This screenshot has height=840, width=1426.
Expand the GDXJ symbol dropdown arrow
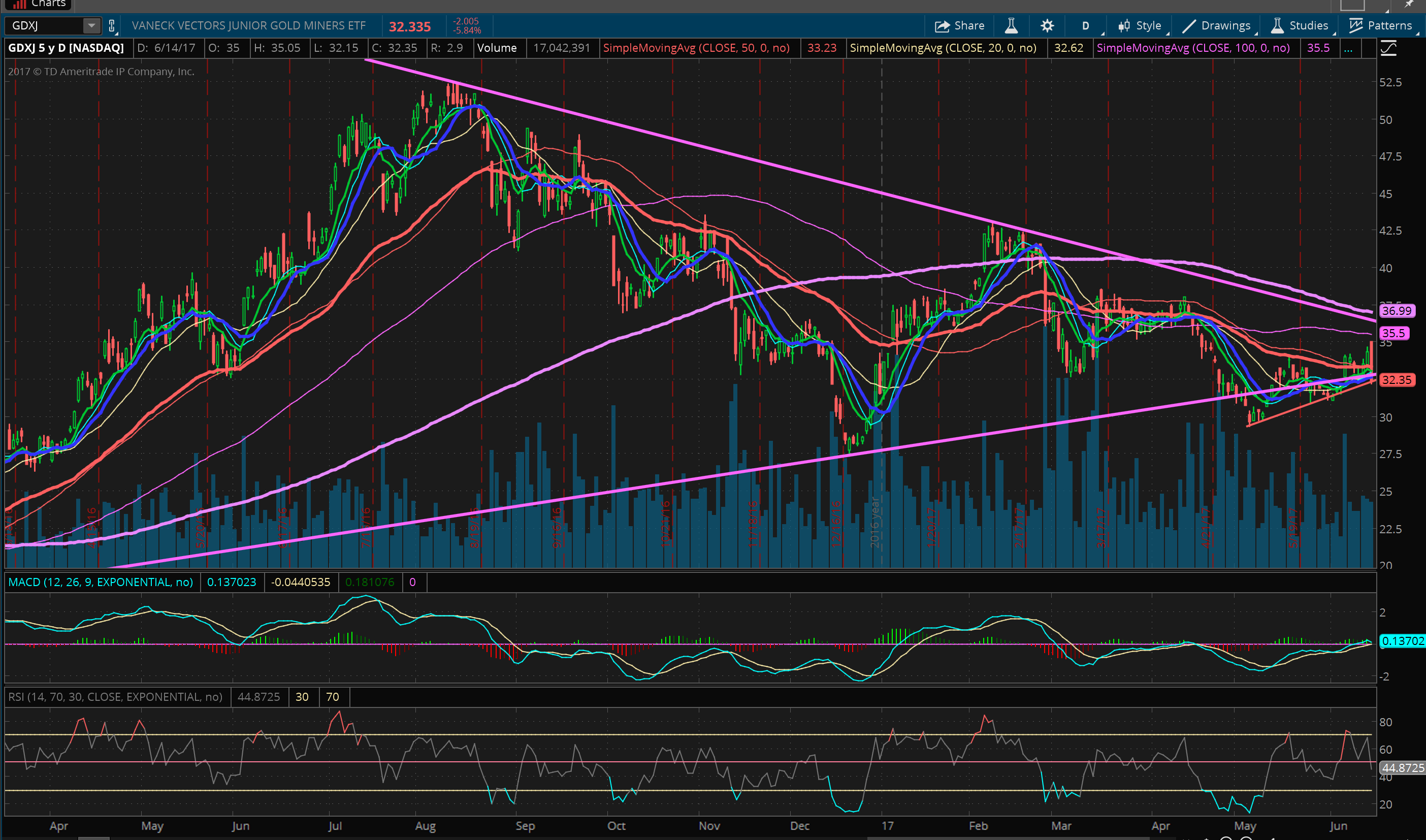click(91, 26)
